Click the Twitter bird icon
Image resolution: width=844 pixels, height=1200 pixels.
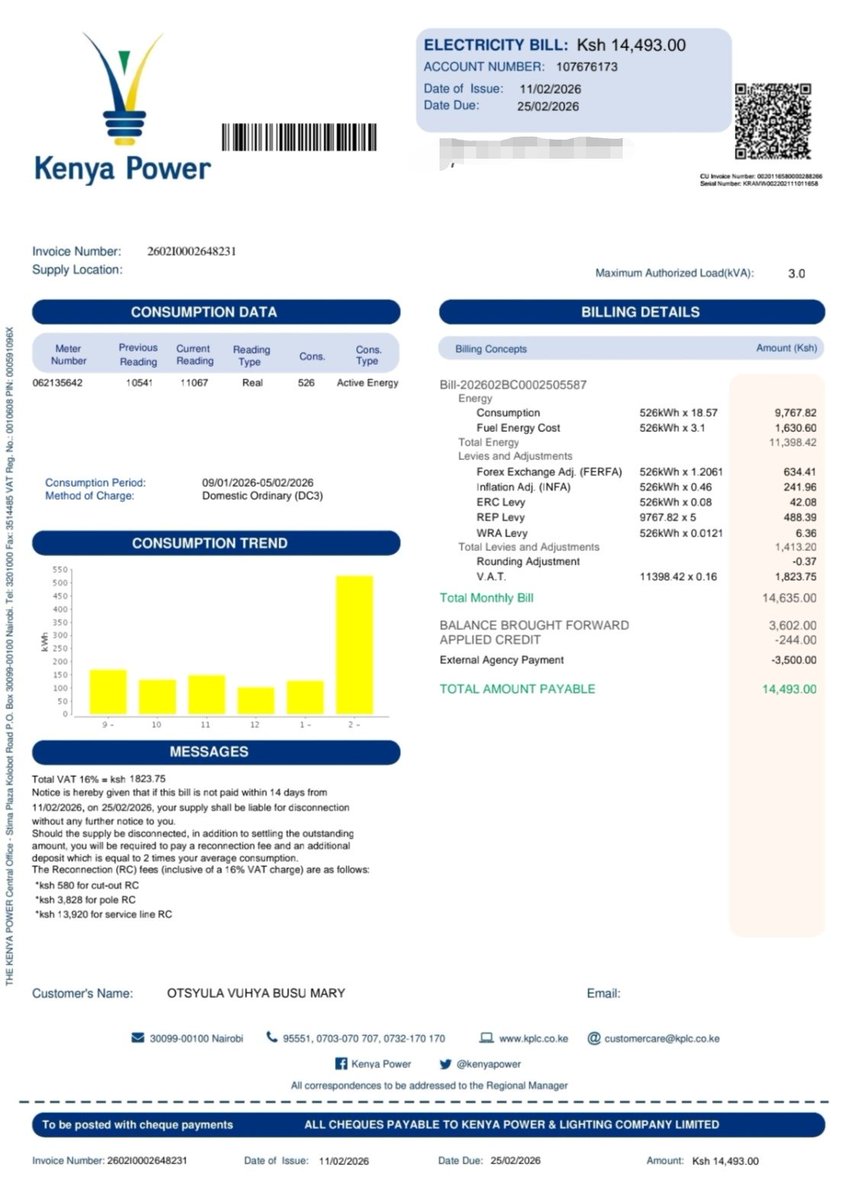tap(446, 1064)
